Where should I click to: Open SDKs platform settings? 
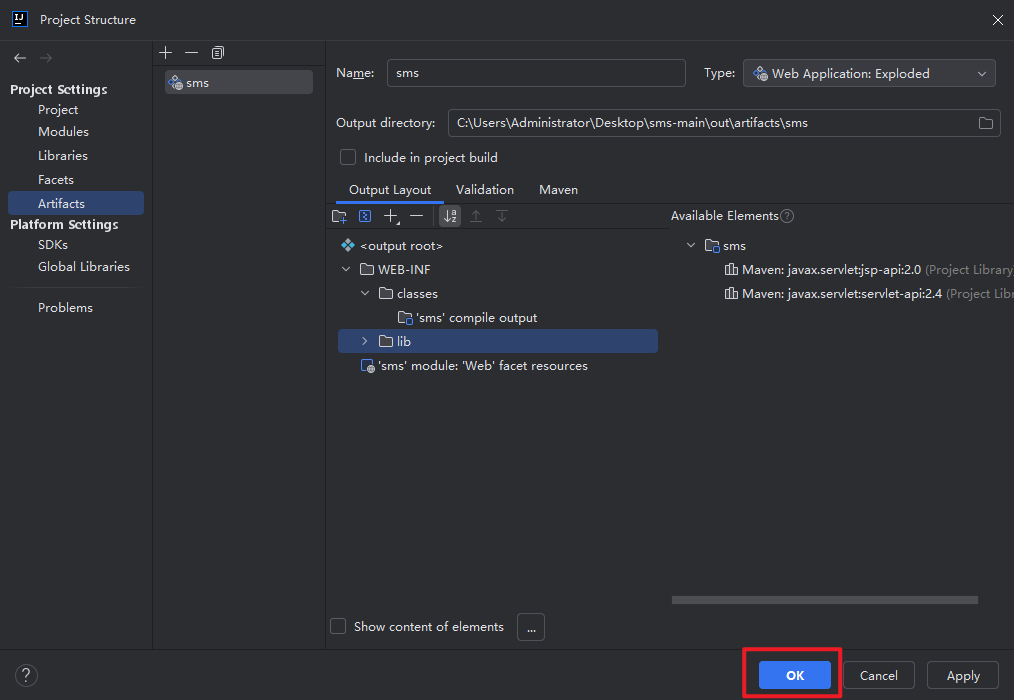[53, 245]
